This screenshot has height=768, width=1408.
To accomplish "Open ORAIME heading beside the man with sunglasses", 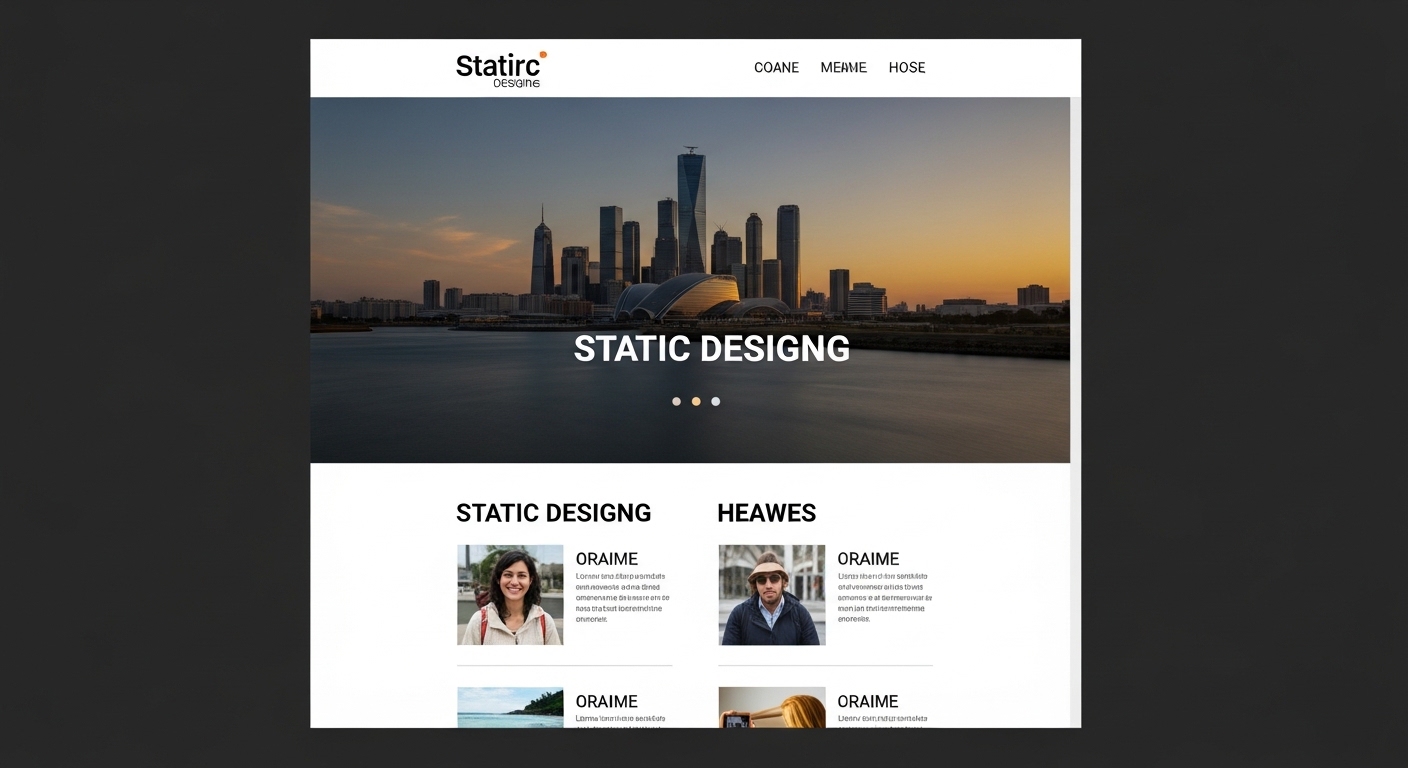I will pyautogui.click(x=868, y=559).
